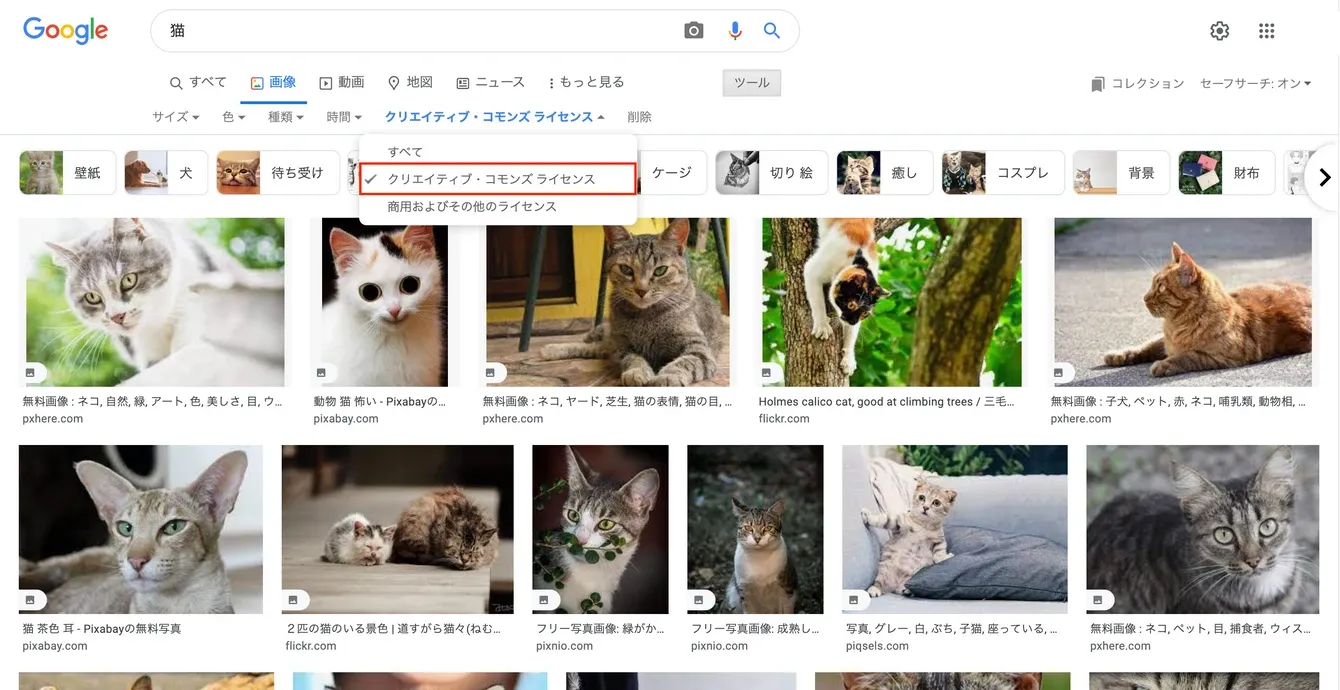Click licensable badge on the yellow door tabby image
The image size is (1340, 690).
click(x=491, y=373)
